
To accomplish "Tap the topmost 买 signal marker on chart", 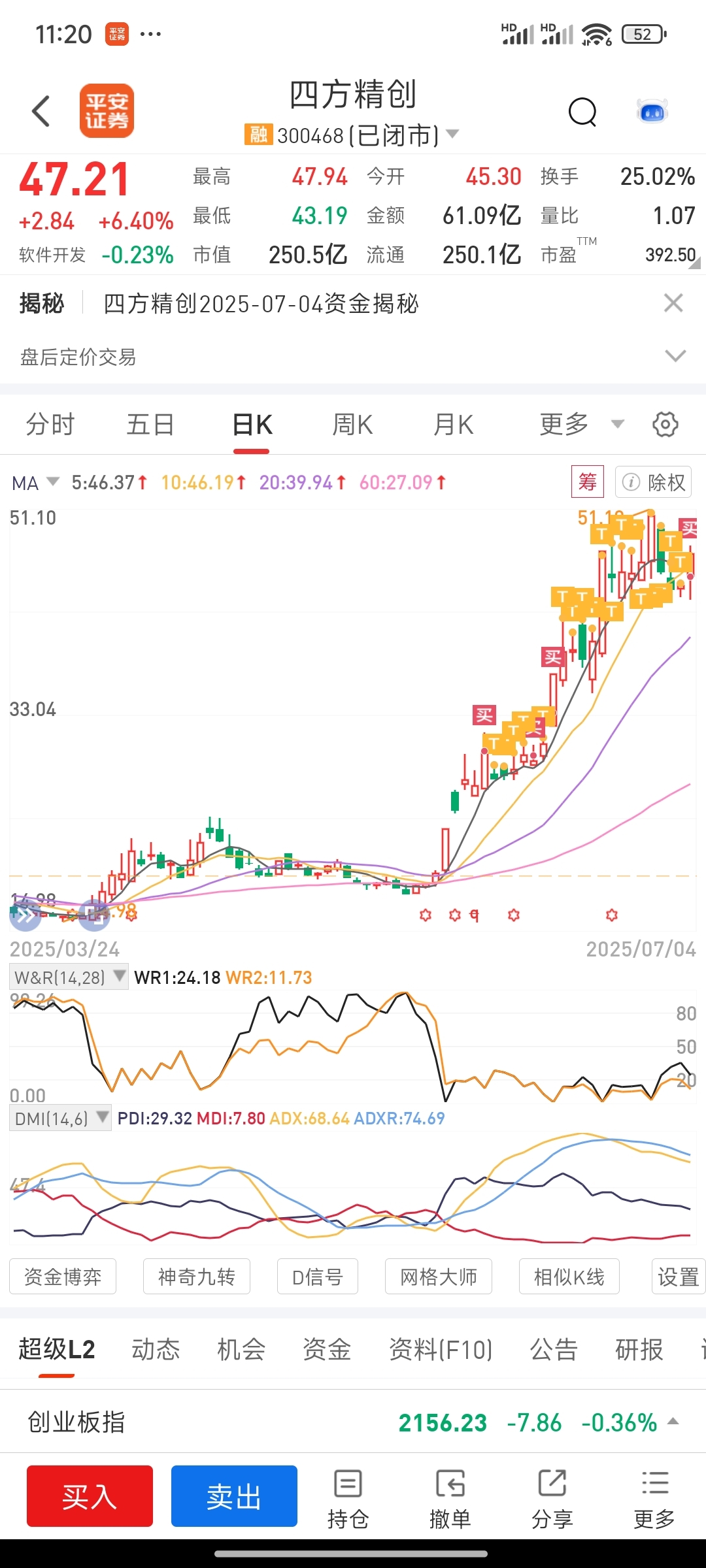I will (x=689, y=527).
